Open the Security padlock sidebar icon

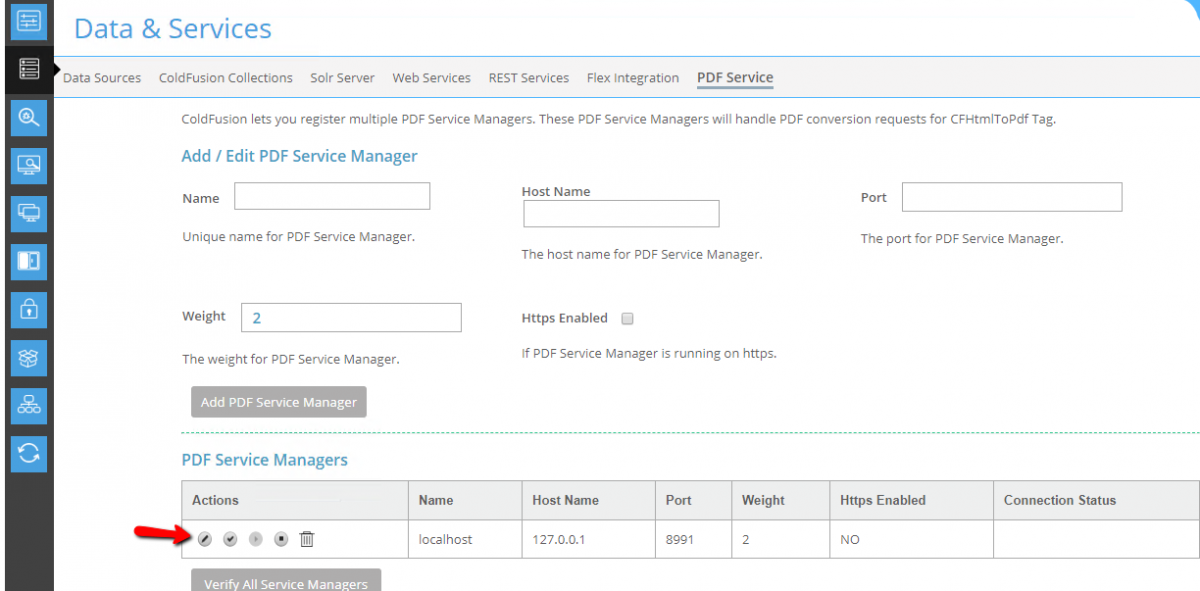pos(29,310)
